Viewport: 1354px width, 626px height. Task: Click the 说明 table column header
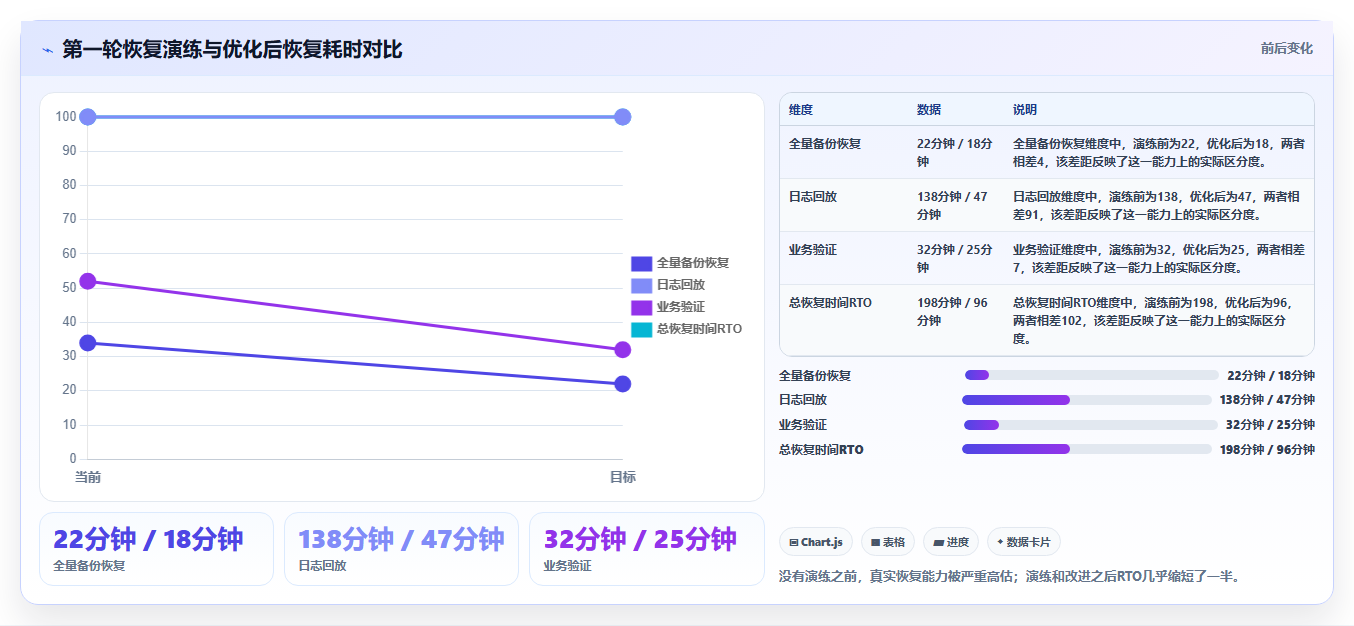(1025, 109)
